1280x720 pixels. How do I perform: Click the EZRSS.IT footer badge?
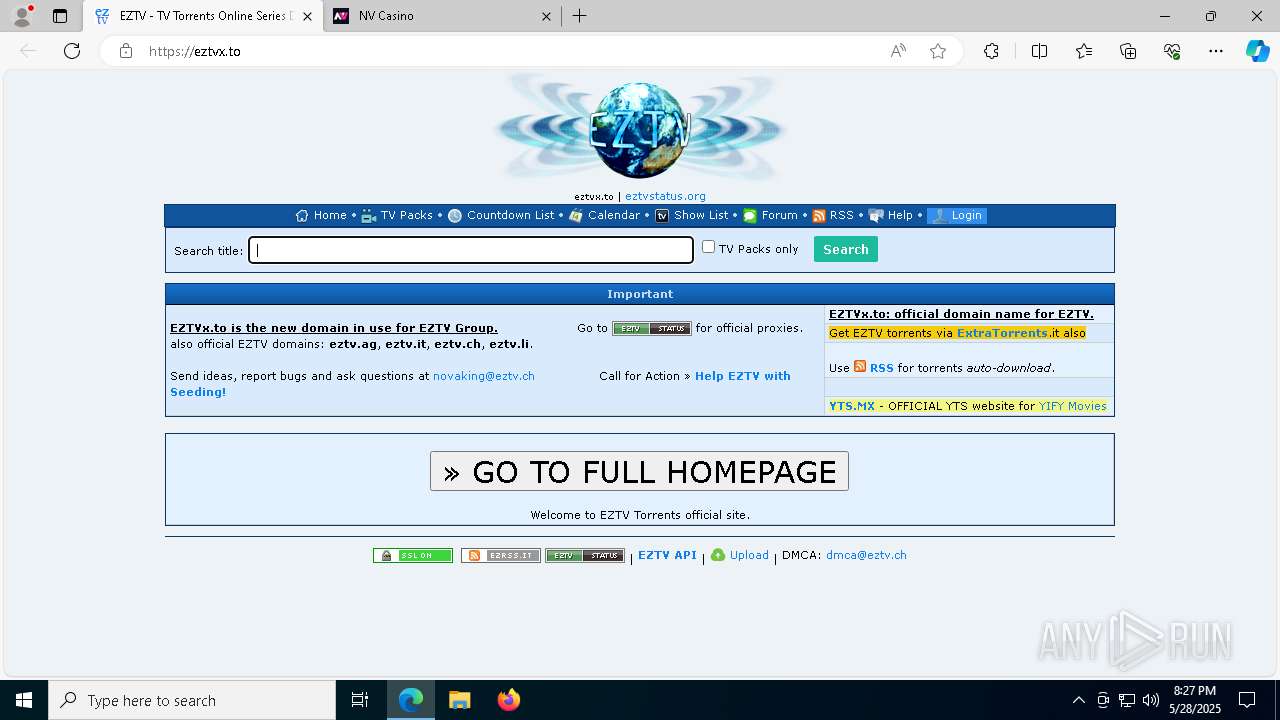click(501, 556)
